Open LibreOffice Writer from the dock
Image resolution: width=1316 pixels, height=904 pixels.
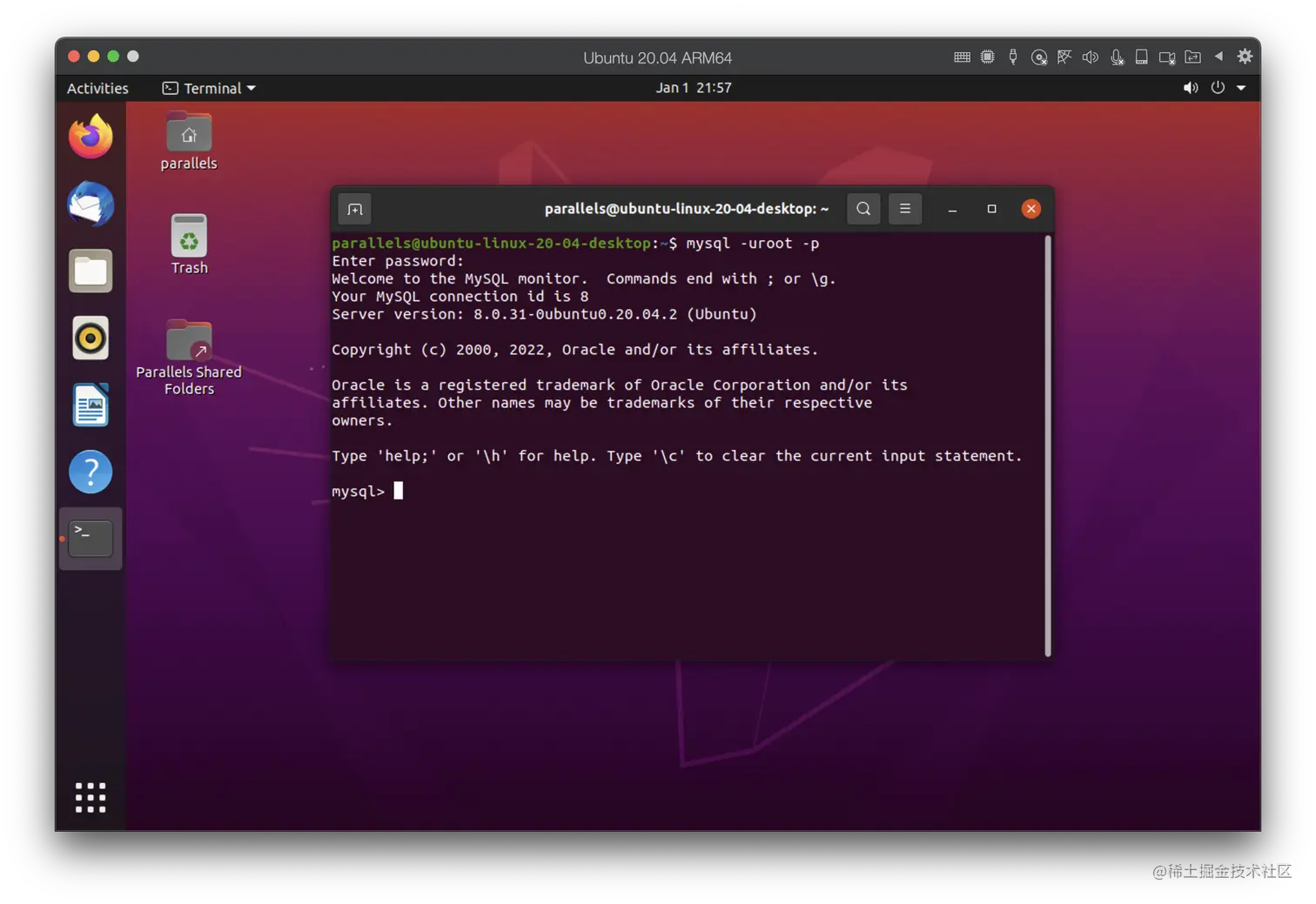click(x=91, y=405)
